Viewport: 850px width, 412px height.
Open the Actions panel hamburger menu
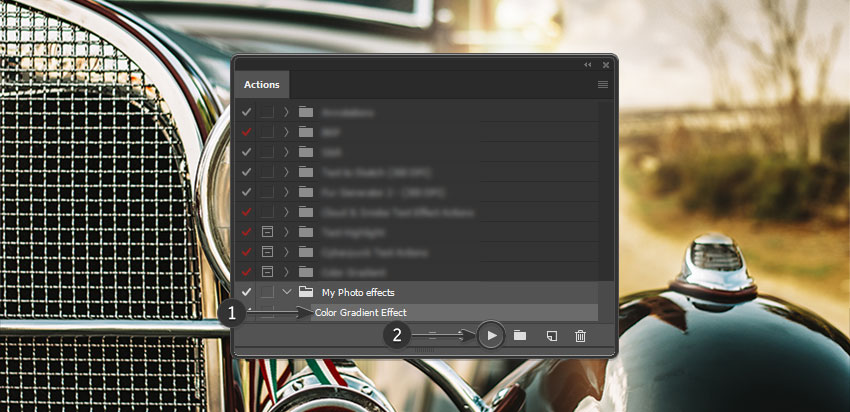coord(603,85)
